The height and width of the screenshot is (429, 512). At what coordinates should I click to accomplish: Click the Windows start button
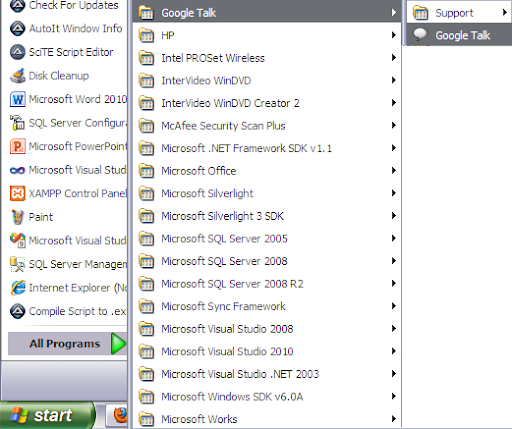[x=47, y=415]
